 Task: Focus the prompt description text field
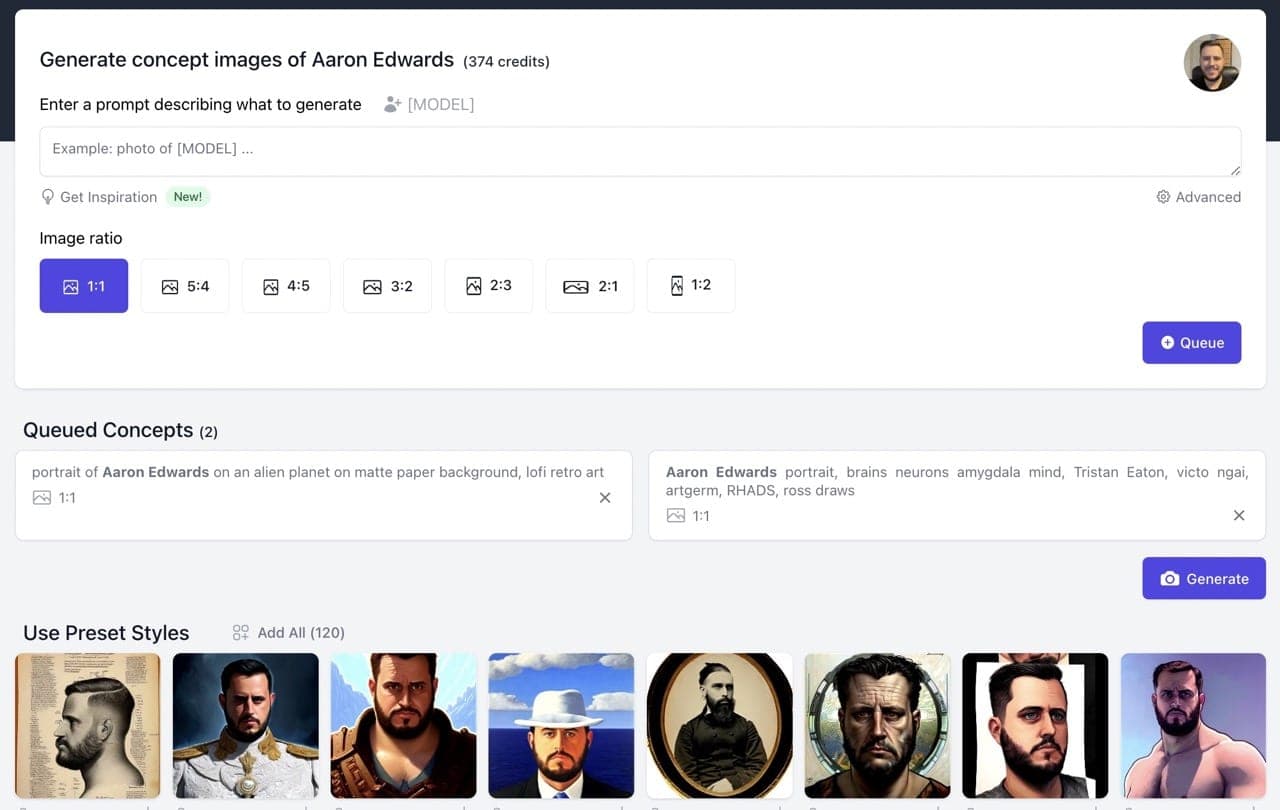640,151
